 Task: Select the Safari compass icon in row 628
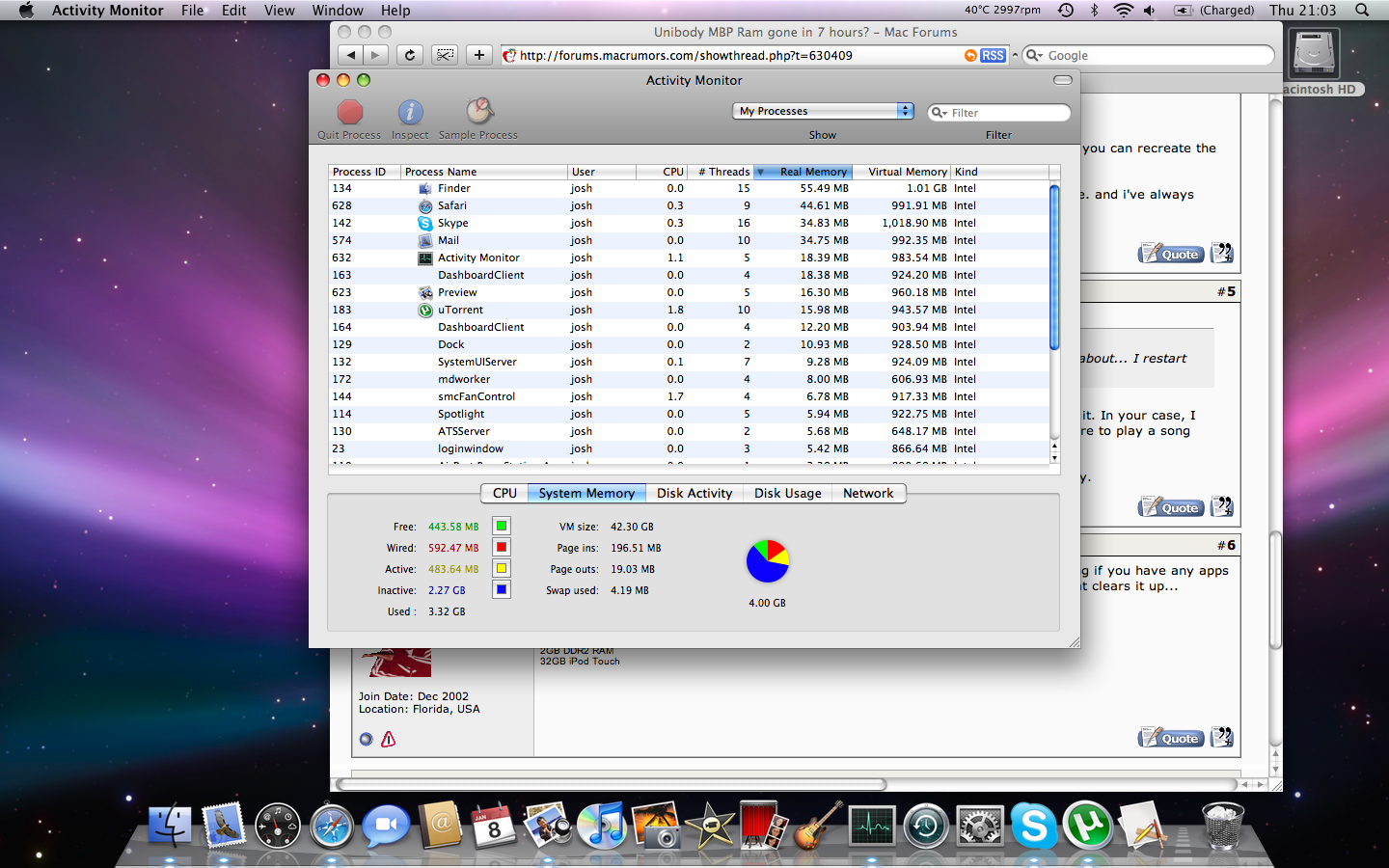(x=425, y=206)
